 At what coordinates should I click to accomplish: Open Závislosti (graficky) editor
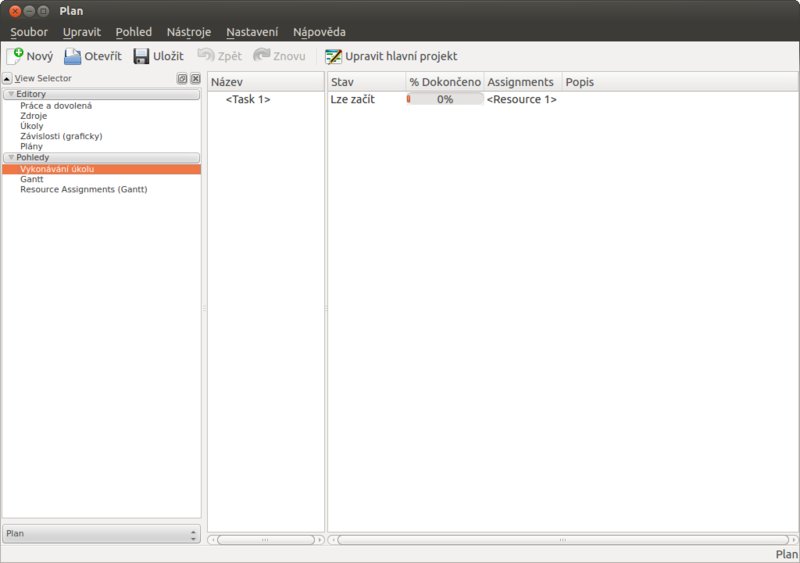[61, 136]
